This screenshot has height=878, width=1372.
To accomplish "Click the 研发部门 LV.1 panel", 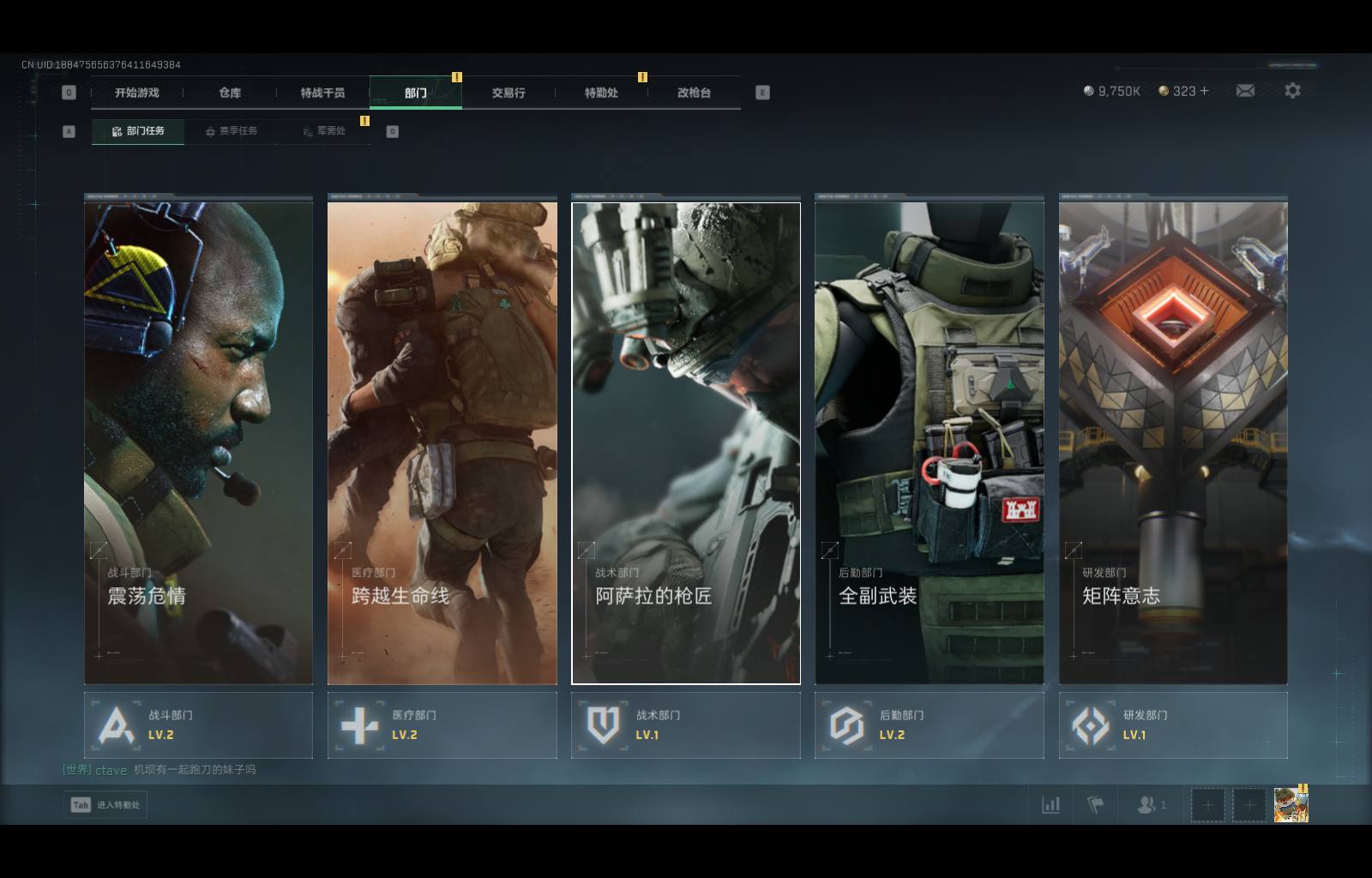I will pos(1173,725).
